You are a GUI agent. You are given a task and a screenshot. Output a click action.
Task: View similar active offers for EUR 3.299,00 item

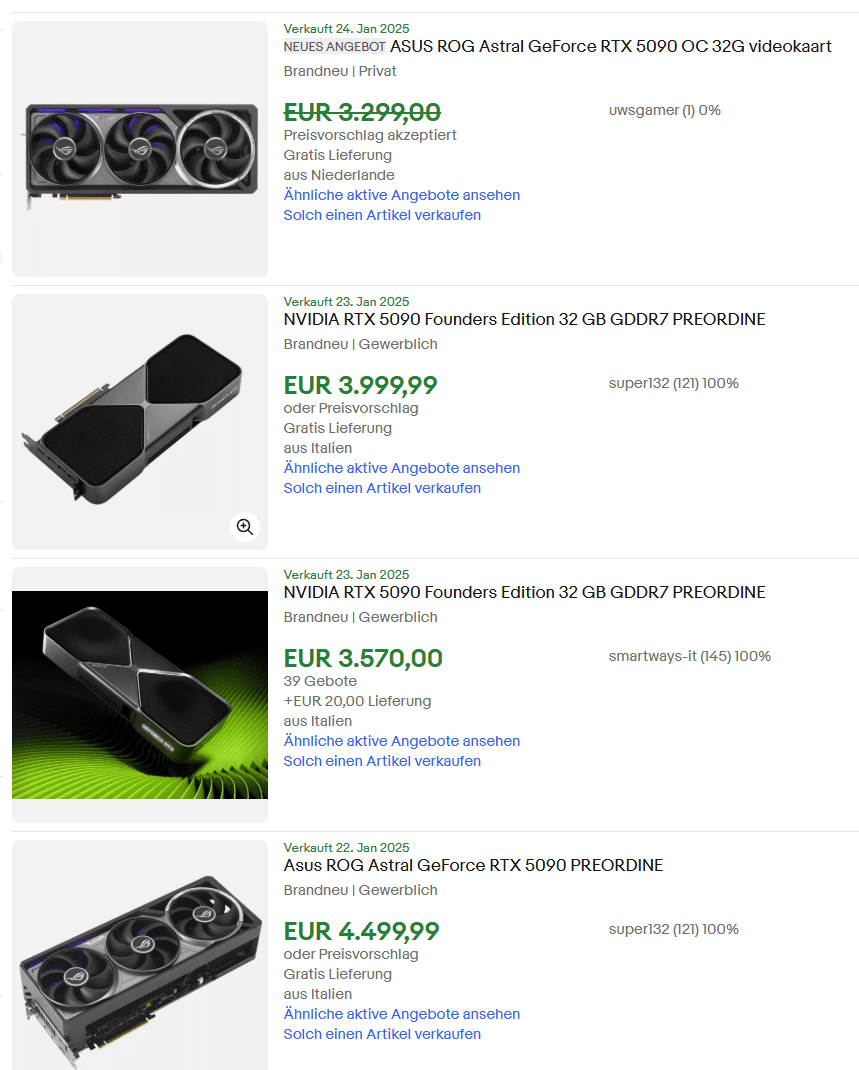pyautogui.click(x=401, y=195)
